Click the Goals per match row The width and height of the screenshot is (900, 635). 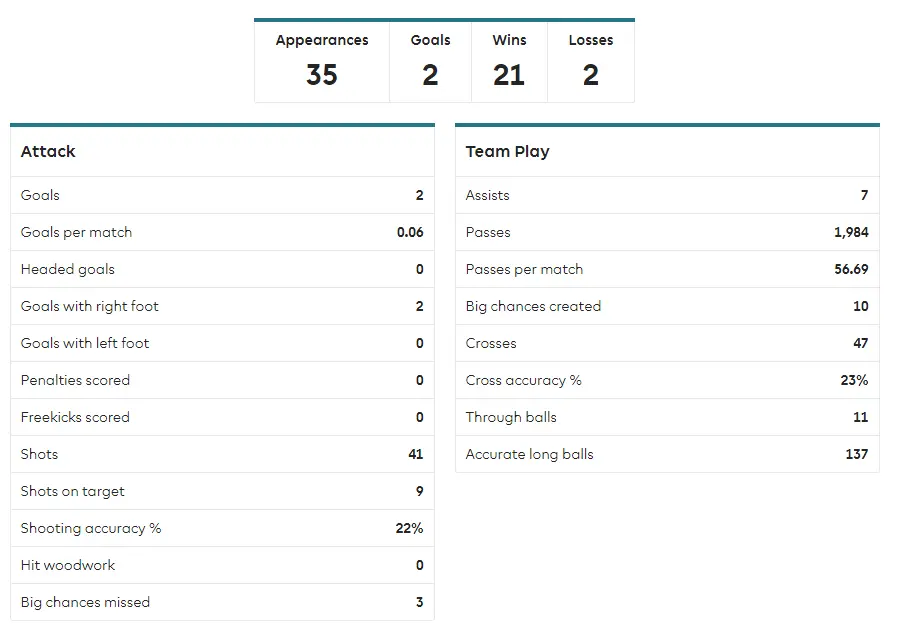point(222,232)
